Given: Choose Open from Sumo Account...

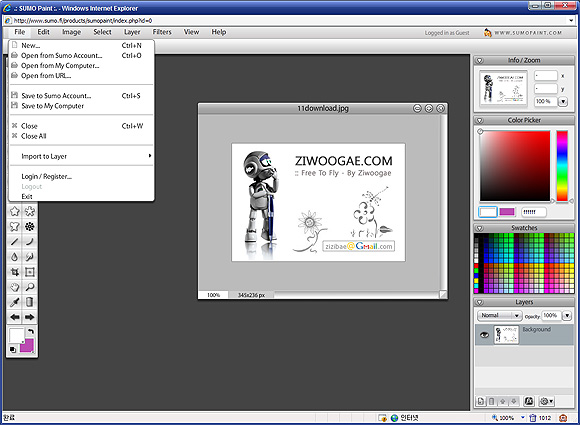Looking at the screenshot, I should (x=81, y=55).
